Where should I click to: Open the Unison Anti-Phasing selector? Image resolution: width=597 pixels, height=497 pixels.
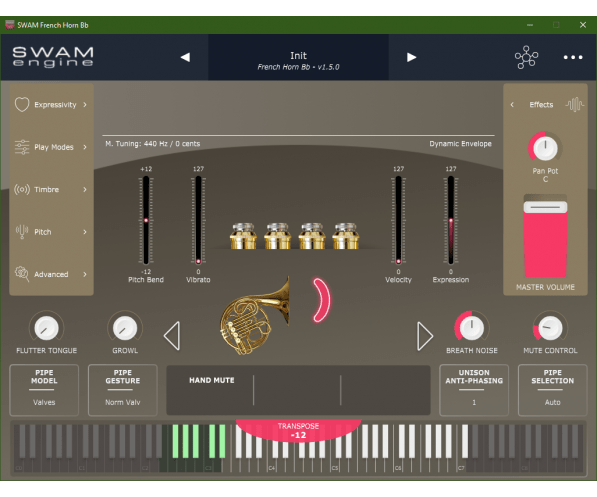click(474, 390)
